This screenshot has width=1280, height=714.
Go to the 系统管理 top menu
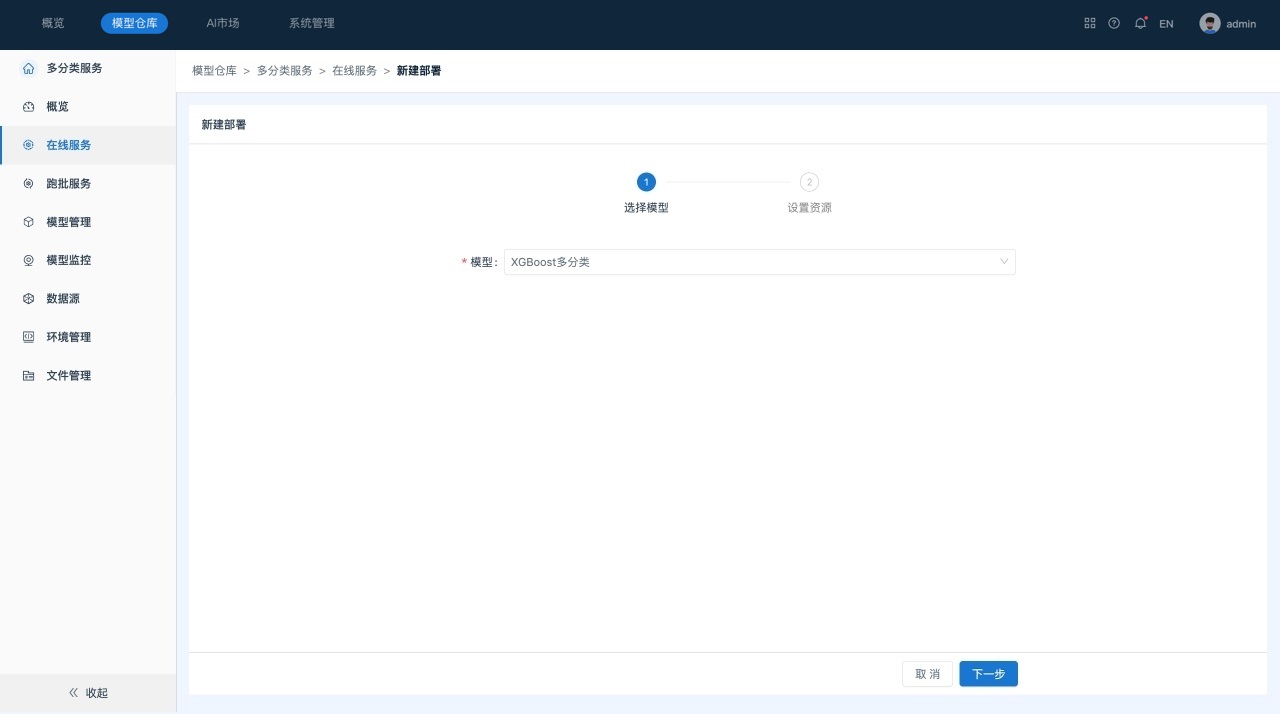click(312, 23)
